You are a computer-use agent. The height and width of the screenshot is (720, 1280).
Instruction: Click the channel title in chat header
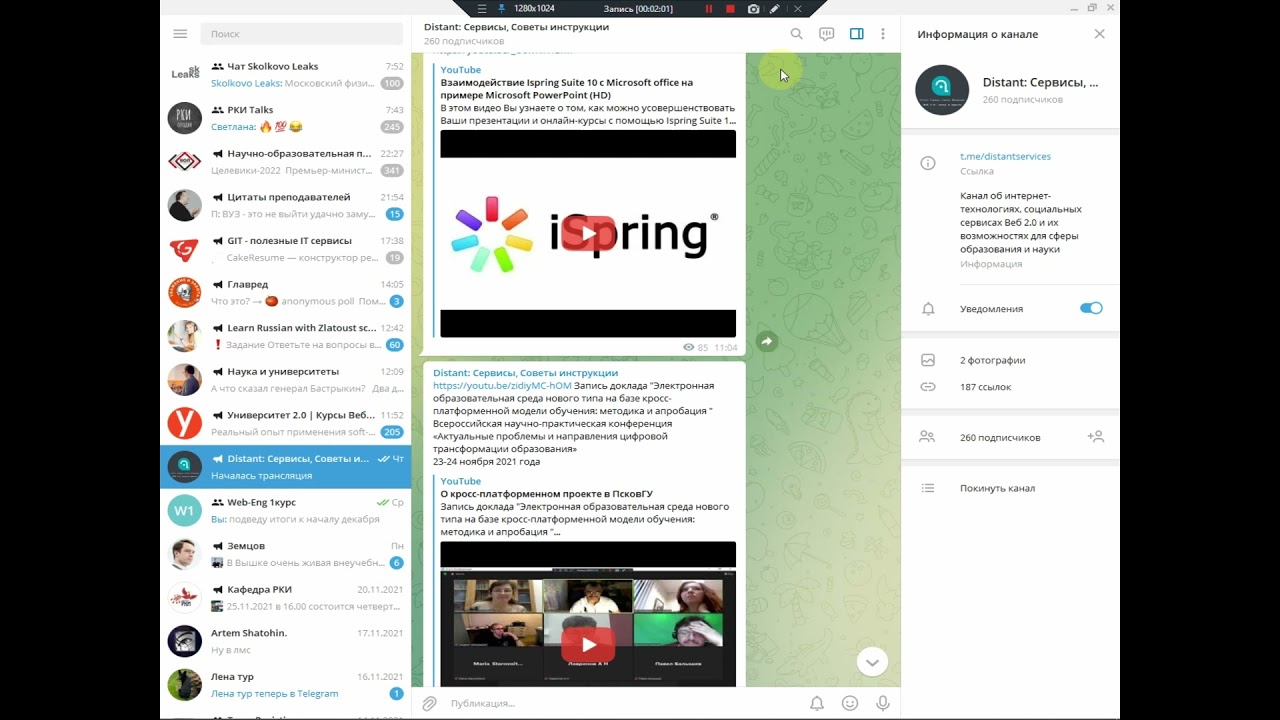click(x=516, y=27)
